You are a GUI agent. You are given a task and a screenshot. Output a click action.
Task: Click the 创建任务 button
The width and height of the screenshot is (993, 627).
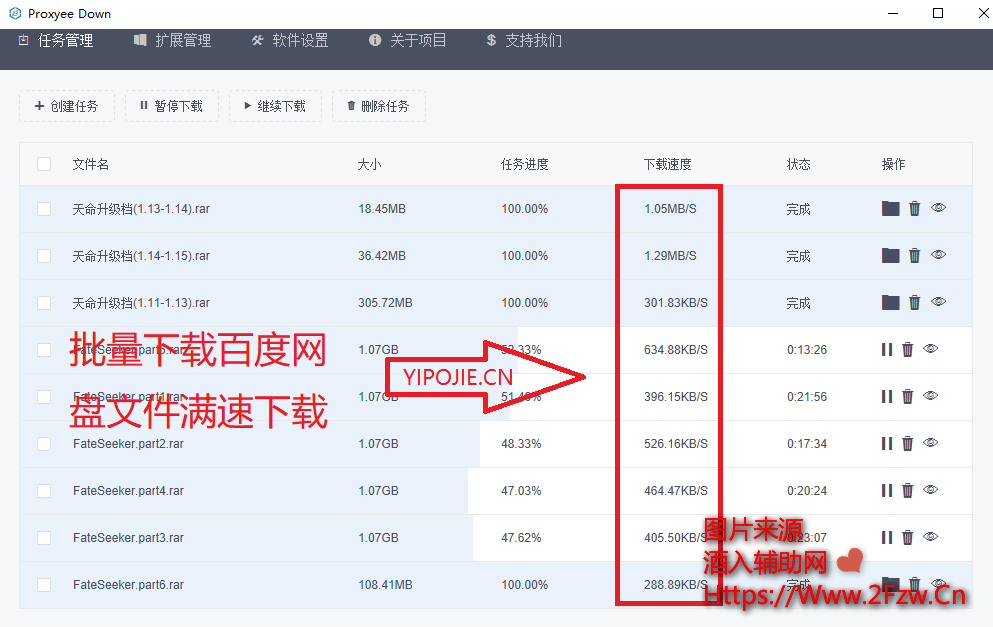[66, 106]
